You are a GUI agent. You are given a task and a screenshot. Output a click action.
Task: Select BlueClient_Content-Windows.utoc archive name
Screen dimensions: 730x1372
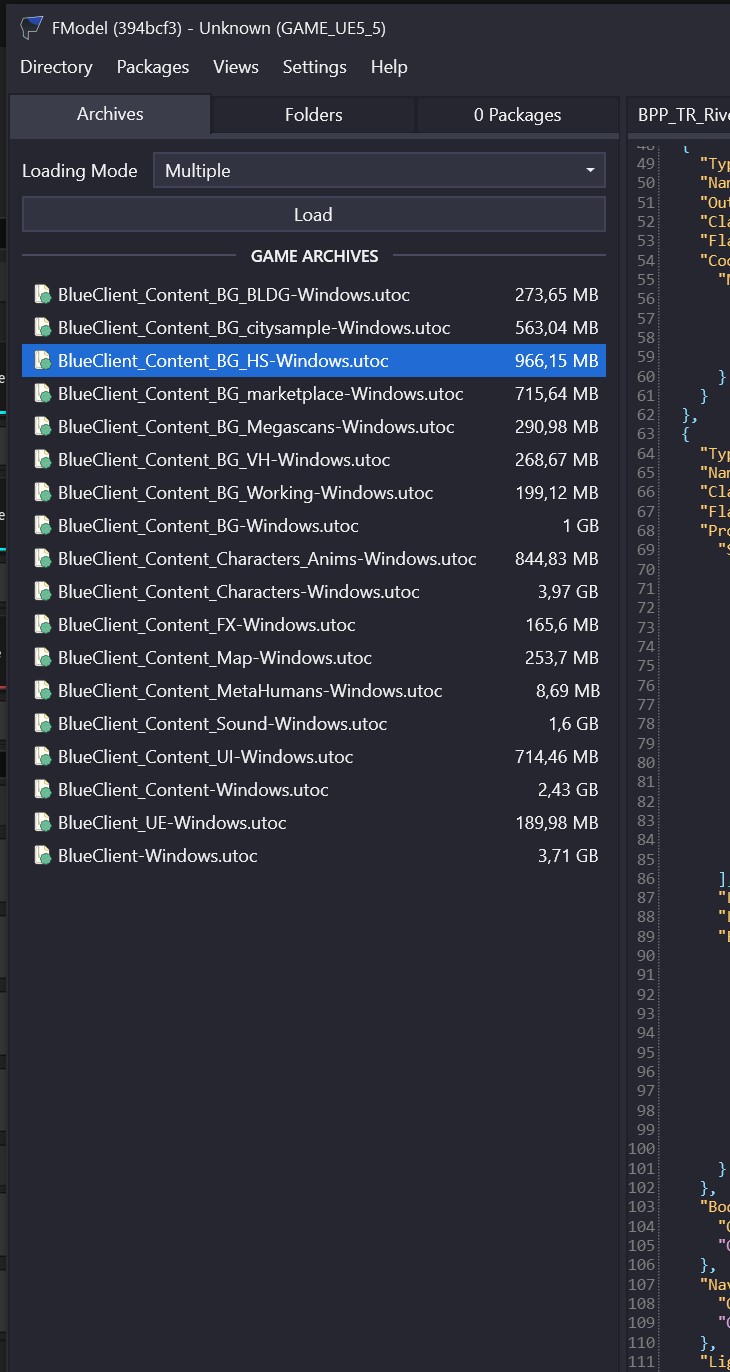point(193,790)
